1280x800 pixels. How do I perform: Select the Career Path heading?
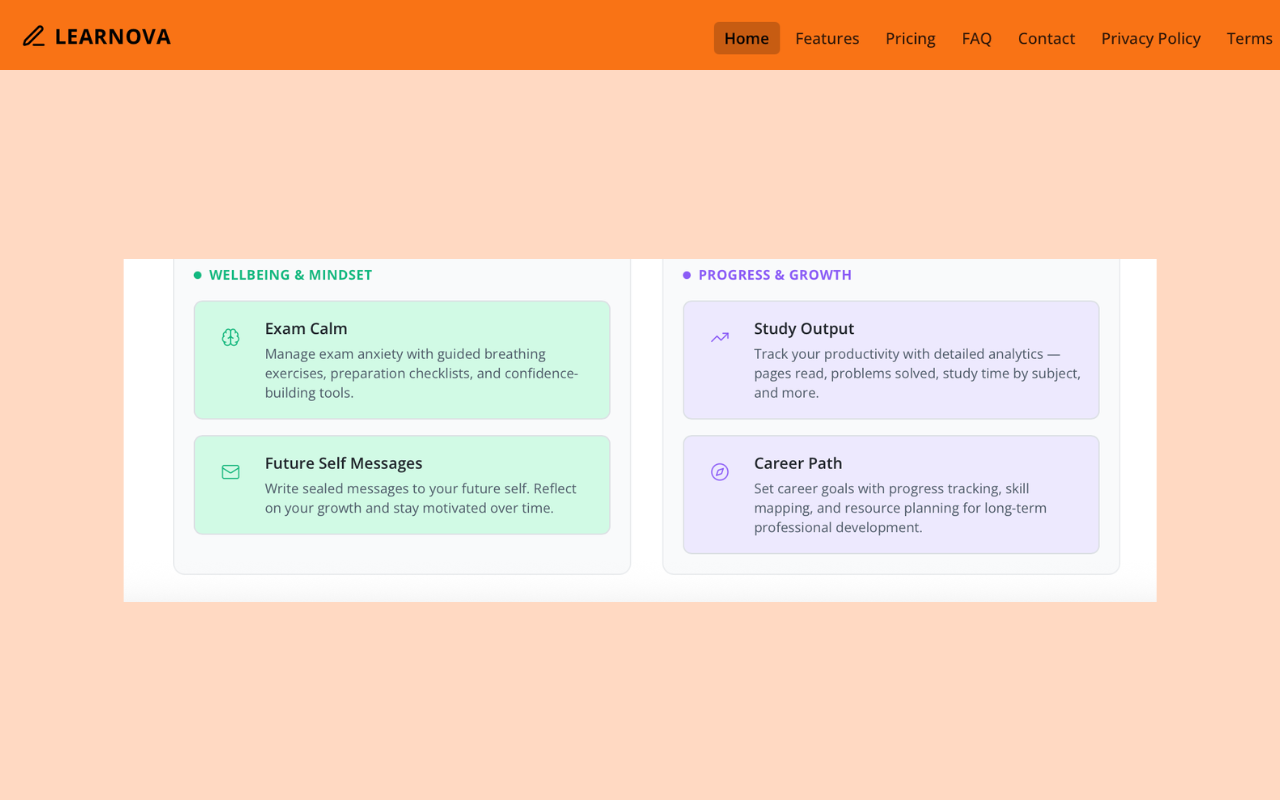(798, 463)
